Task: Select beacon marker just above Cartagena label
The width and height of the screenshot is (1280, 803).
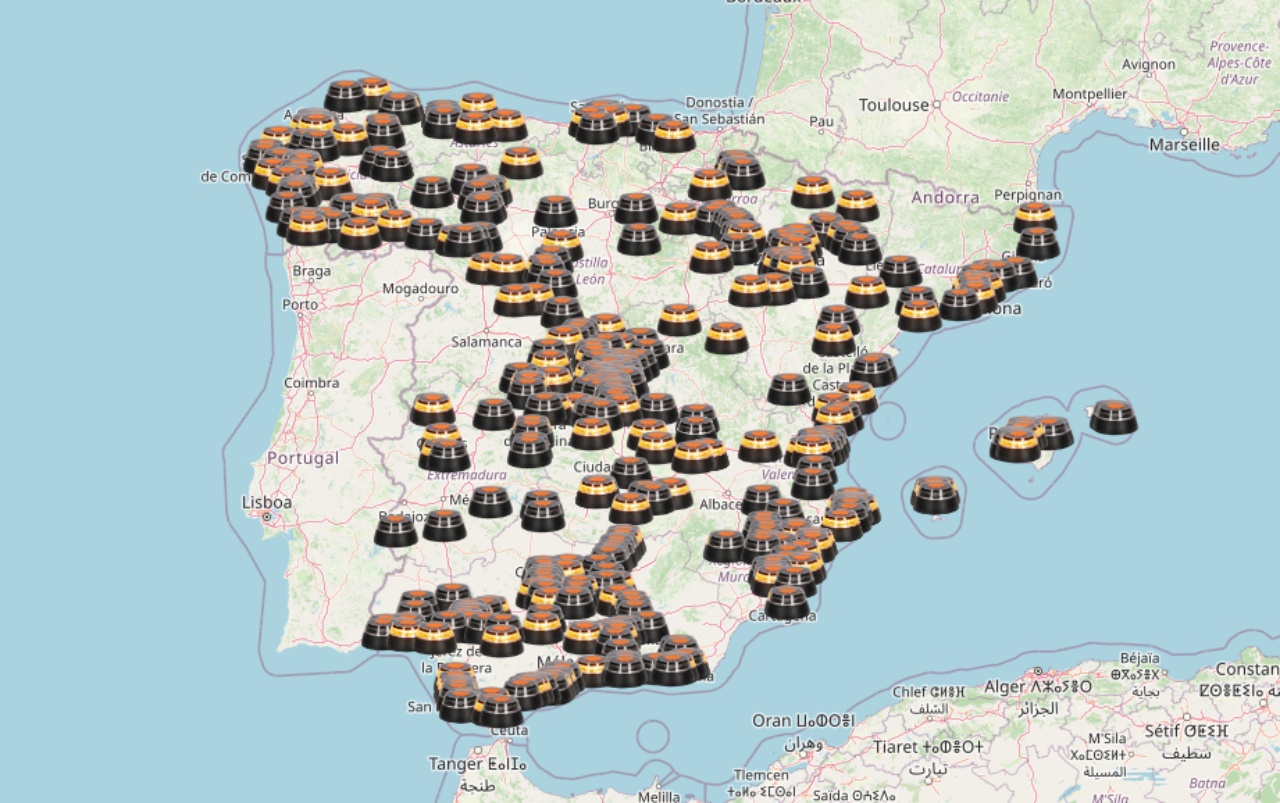Action: [x=787, y=602]
